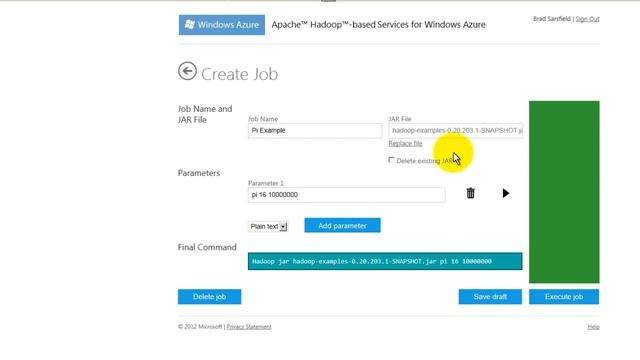Click the green side panel
The image size is (640, 360).
tap(564, 192)
